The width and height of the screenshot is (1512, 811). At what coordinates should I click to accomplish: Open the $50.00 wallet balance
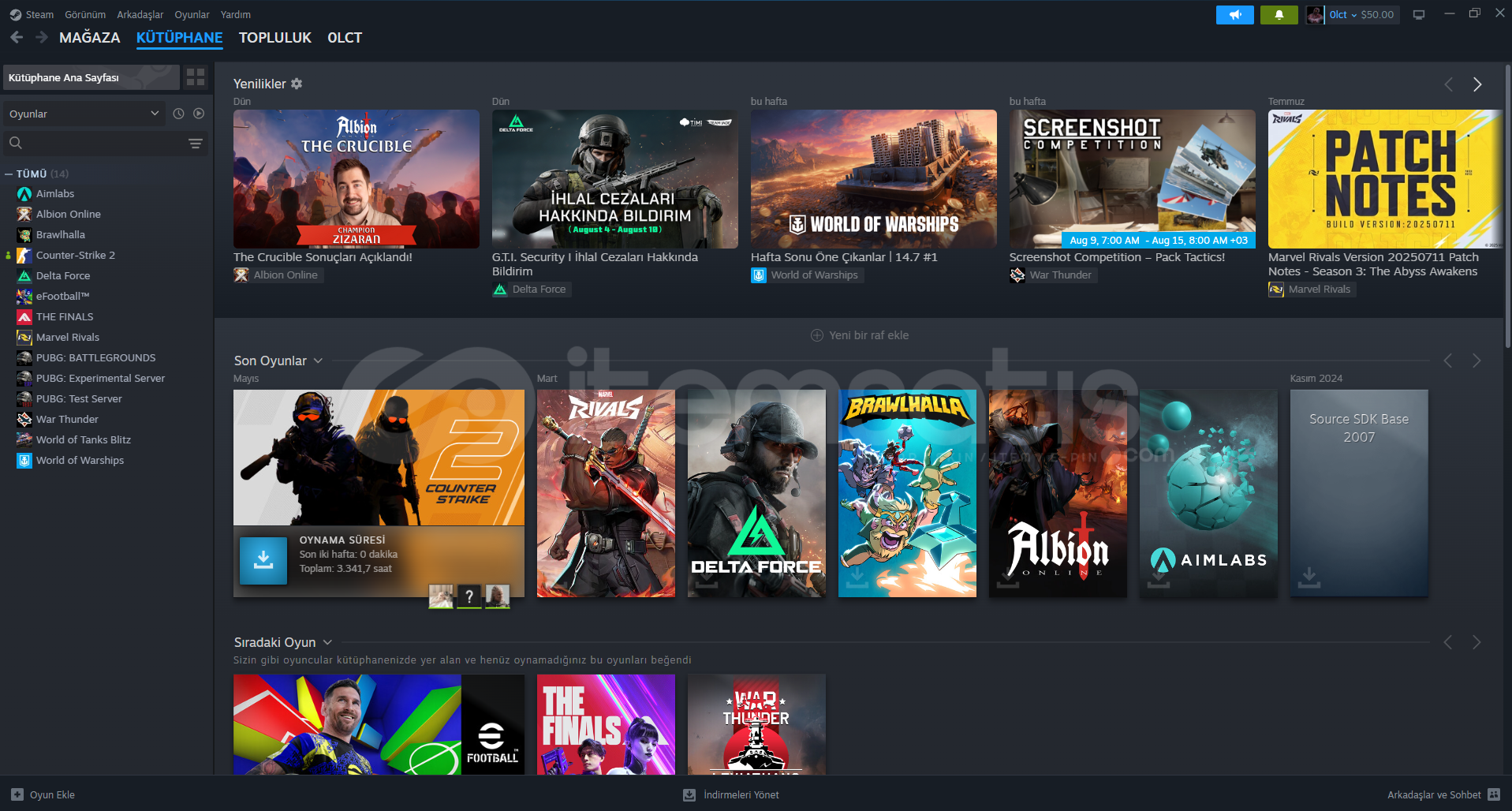click(1377, 14)
